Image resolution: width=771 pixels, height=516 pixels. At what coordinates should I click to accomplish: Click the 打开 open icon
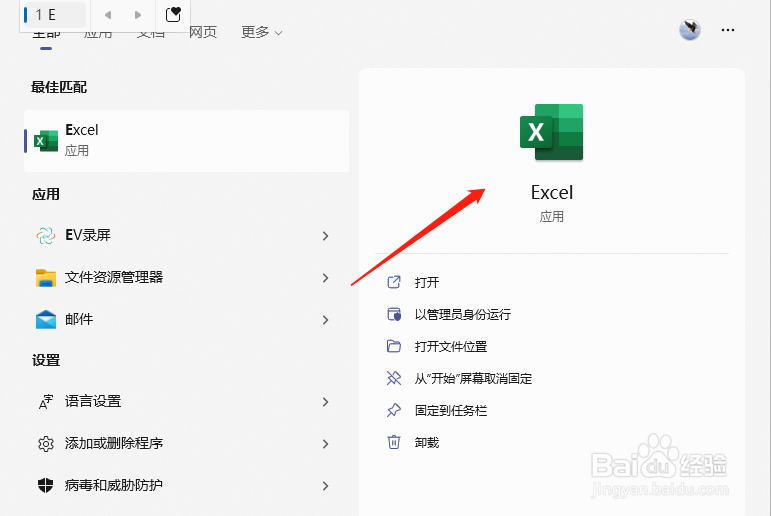pos(394,282)
